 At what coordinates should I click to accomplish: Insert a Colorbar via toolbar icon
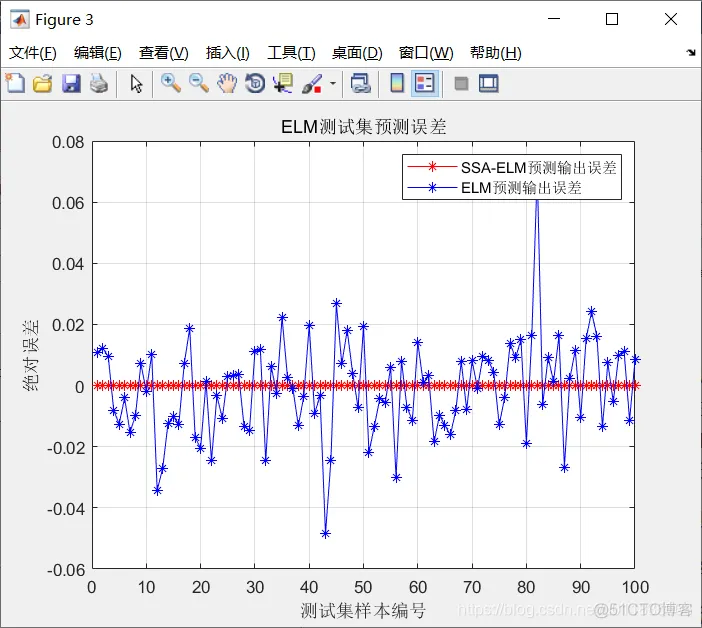[397, 84]
